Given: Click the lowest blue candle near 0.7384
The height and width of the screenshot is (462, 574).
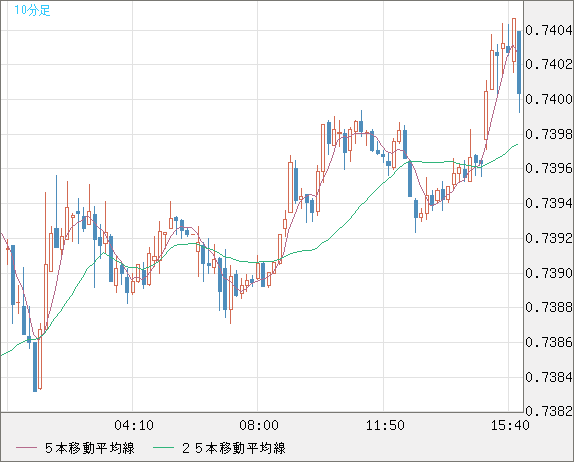Looking at the screenshot, I should point(35,366).
